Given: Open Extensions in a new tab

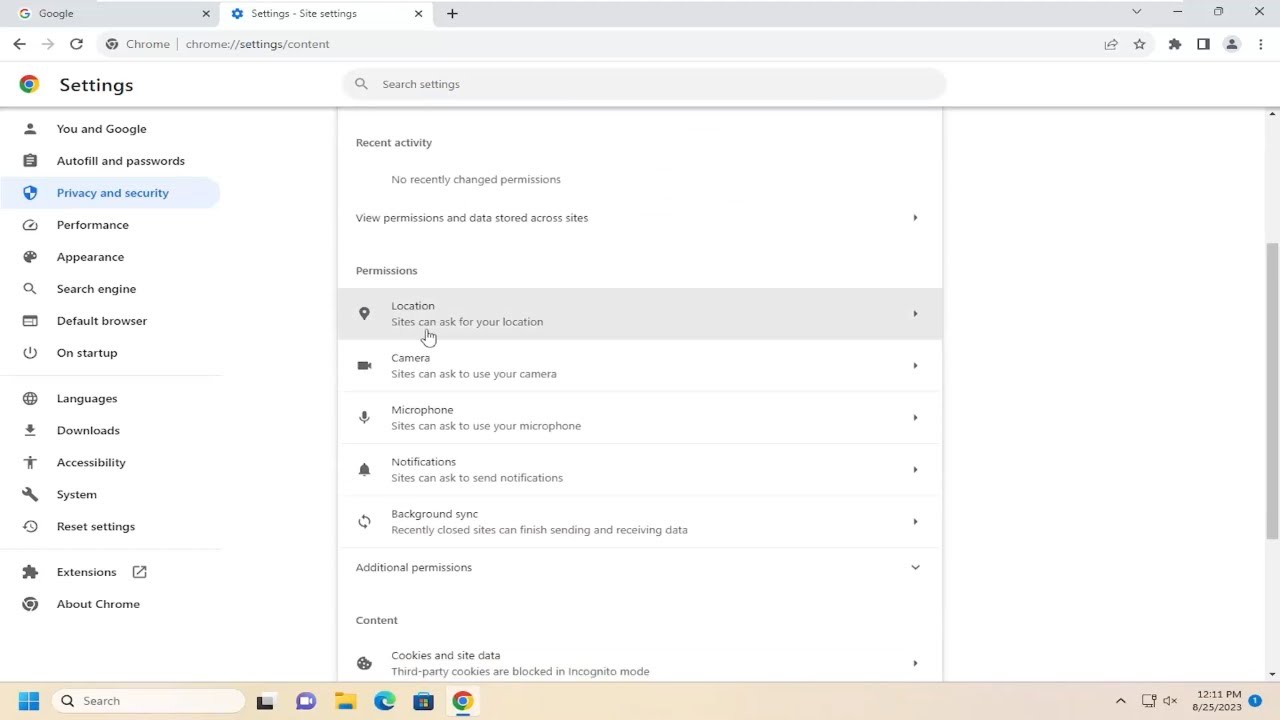Looking at the screenshot, I should point(139,571).
